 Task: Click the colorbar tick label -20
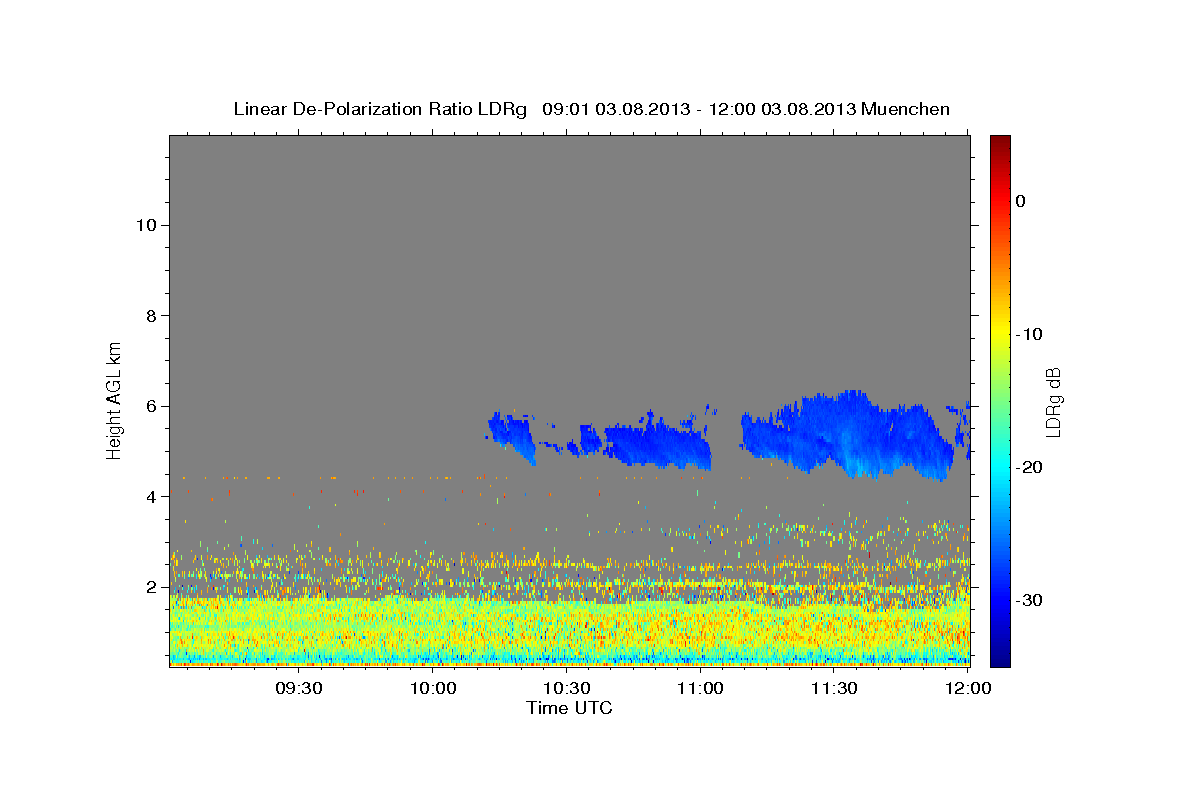(1030, 467)
